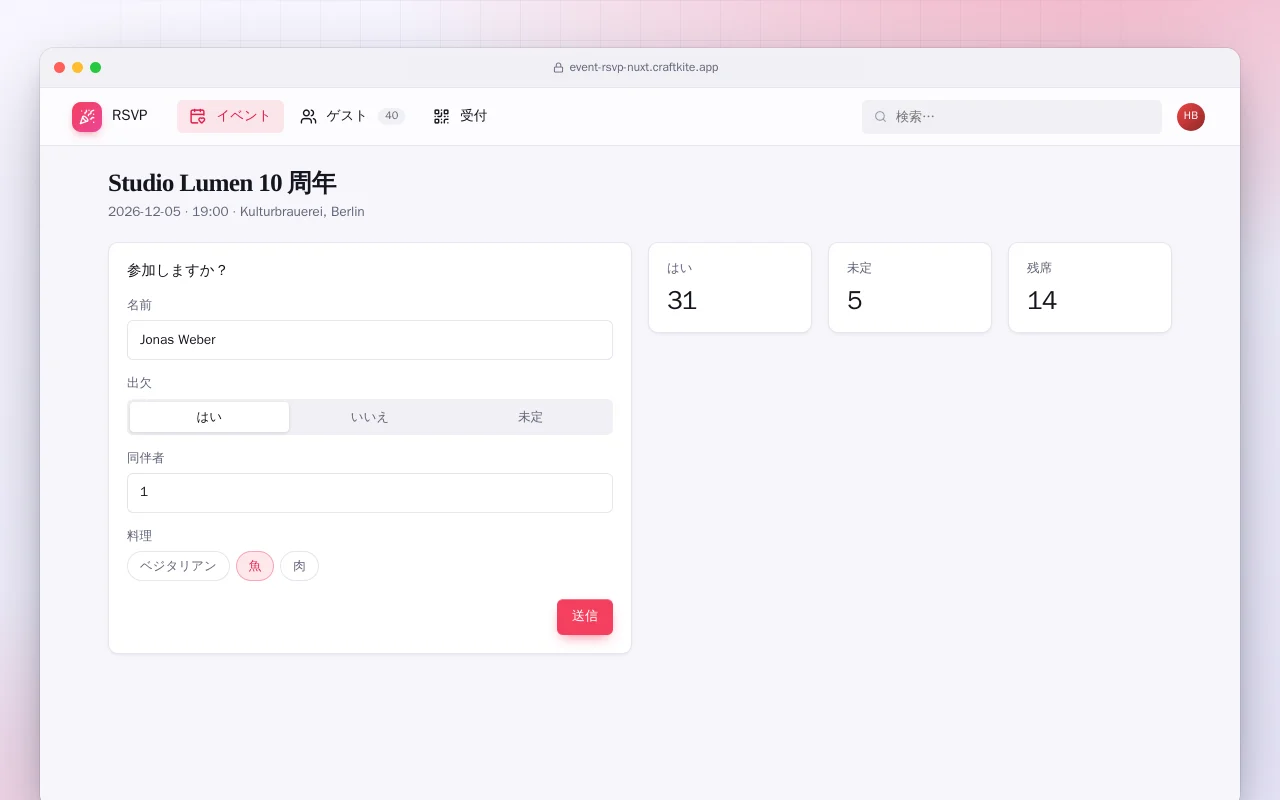The height and width of the screenshot is (800, 1280).
Task: Click the 送信 submit button
Action: pyautogui.click(x=585, y=617)
